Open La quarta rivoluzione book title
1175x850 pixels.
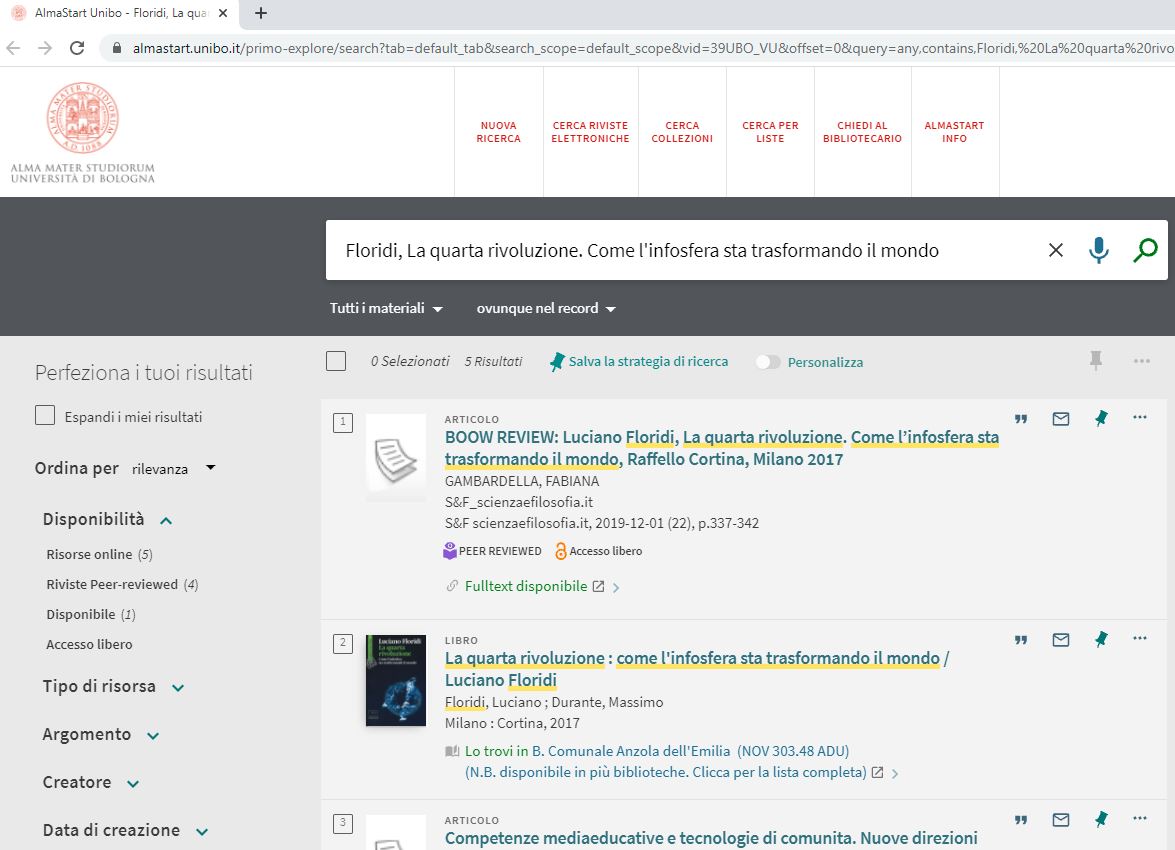pyautogui.click(x=696, y=669)
